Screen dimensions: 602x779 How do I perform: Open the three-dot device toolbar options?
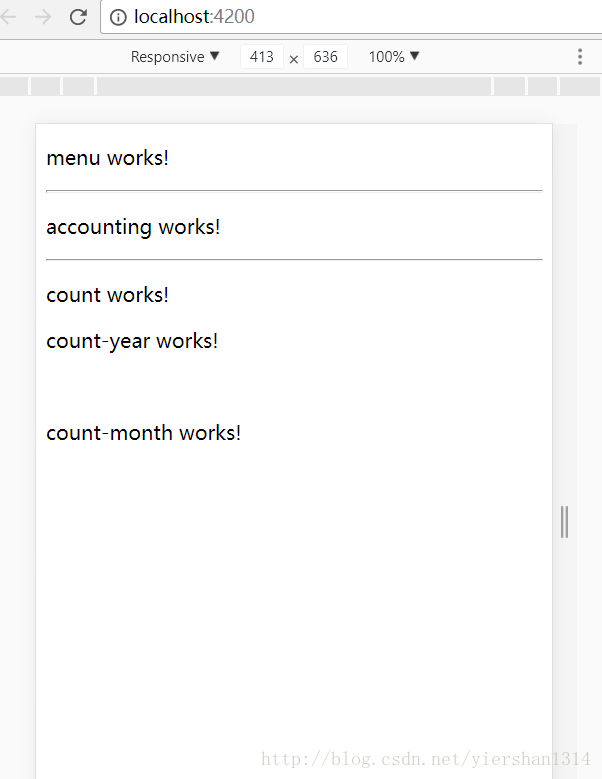tap(580, 57)
